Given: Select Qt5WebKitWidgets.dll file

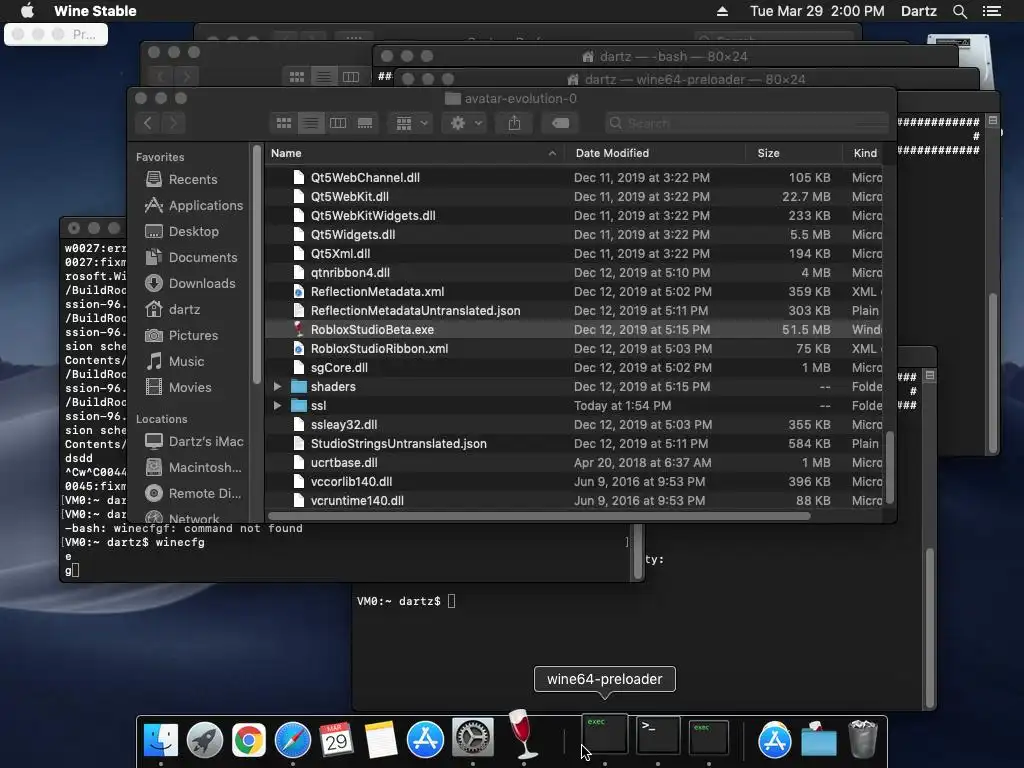Looking at the screenshot, I should pos(574,215).
